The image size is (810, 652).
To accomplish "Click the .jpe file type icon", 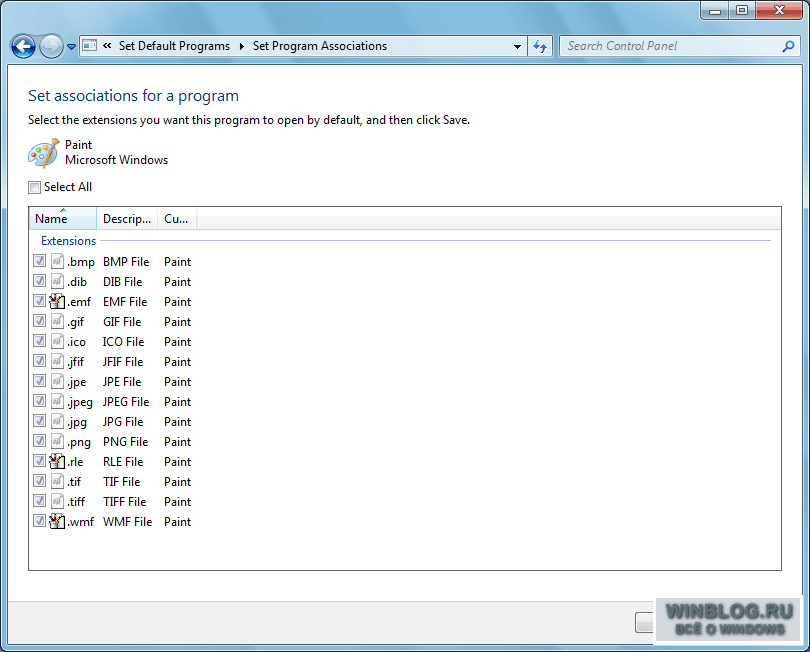I will click(x=57, y=381).
